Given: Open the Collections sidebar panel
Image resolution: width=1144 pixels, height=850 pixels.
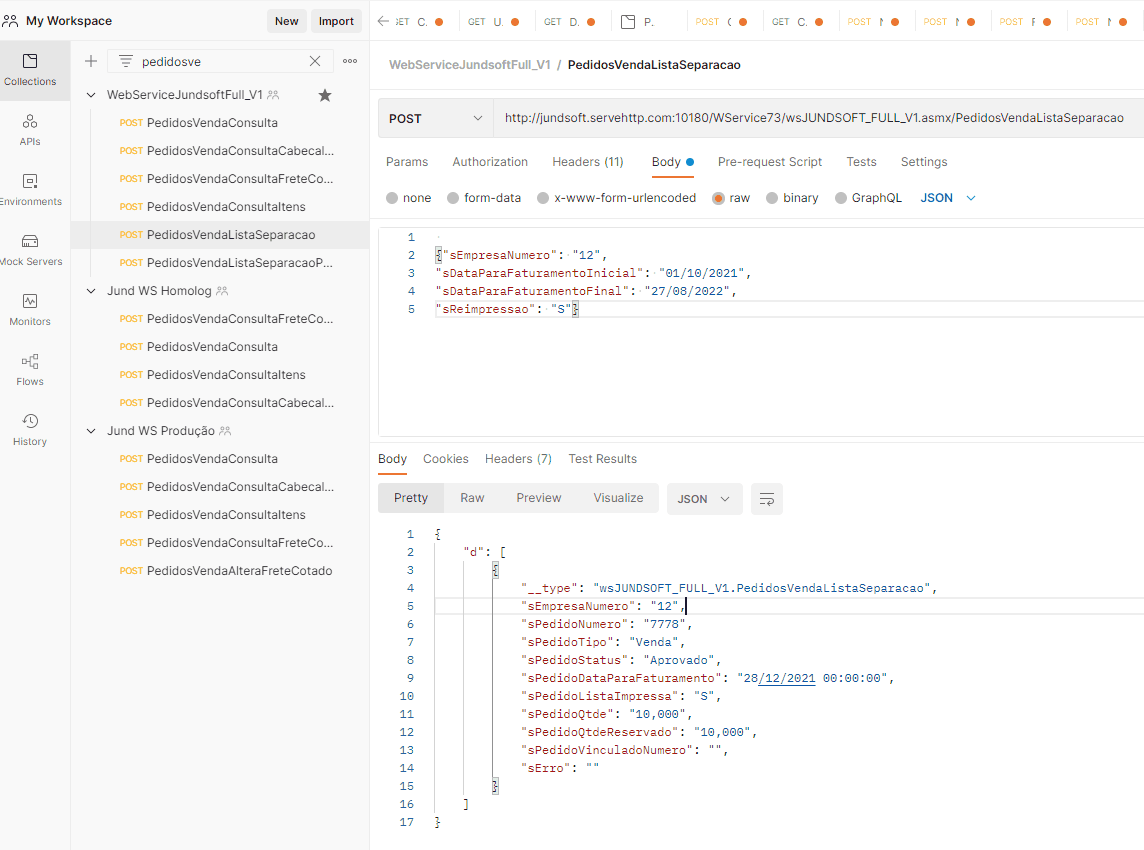Looking at the screenshot, I should [30, 69].
